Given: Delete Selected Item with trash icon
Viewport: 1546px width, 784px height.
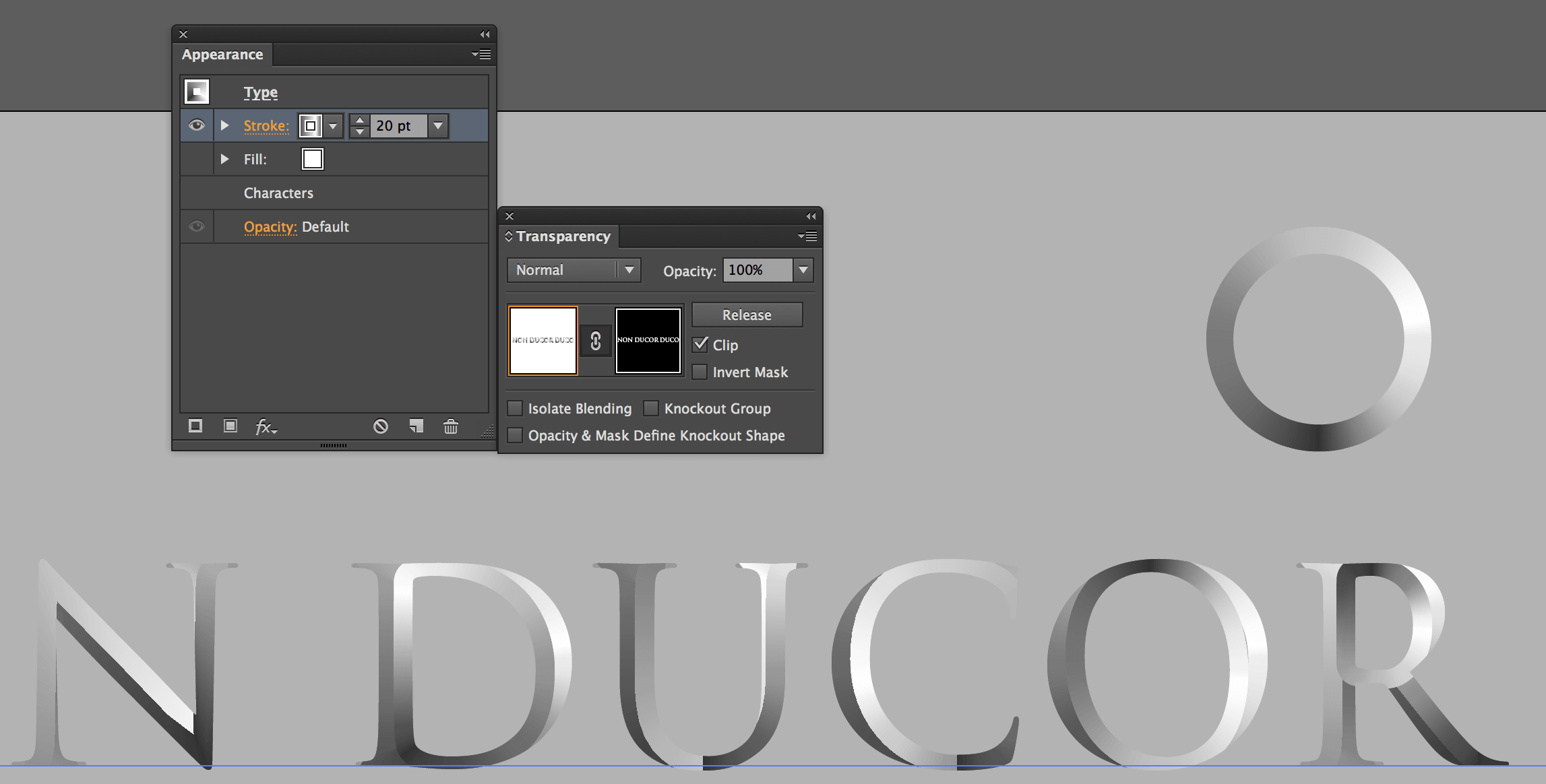Looking at the screenshot, I should 451,426.
